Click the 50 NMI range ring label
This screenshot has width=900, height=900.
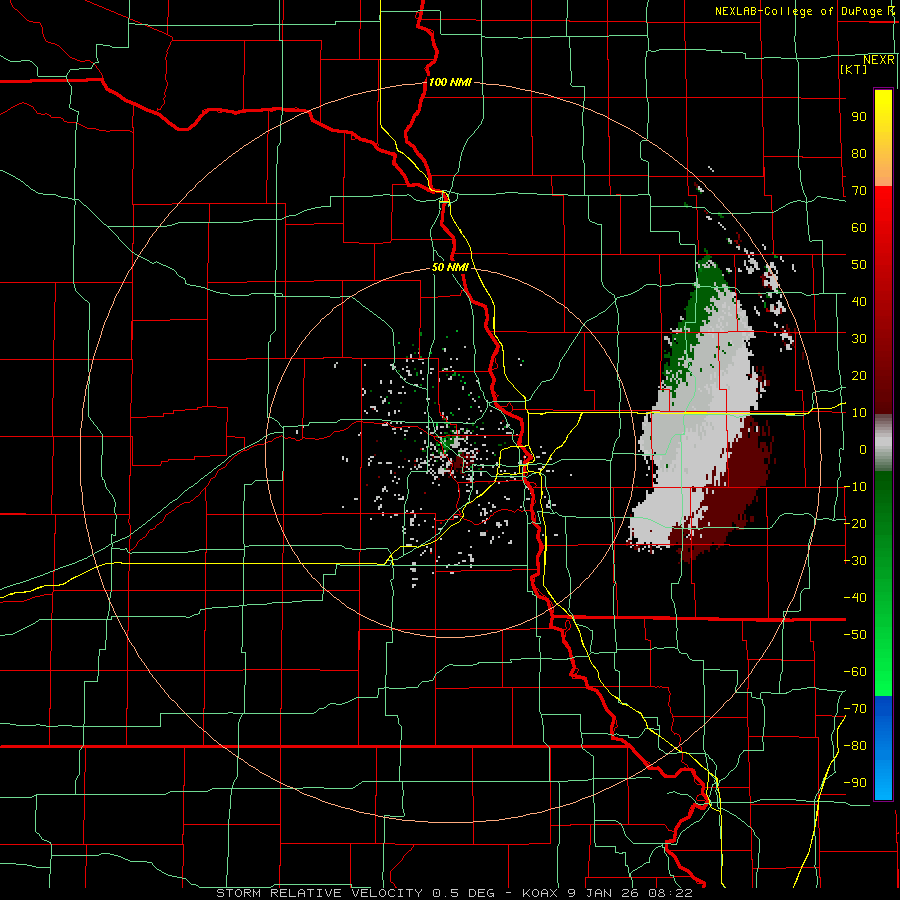tap(450, 267)
